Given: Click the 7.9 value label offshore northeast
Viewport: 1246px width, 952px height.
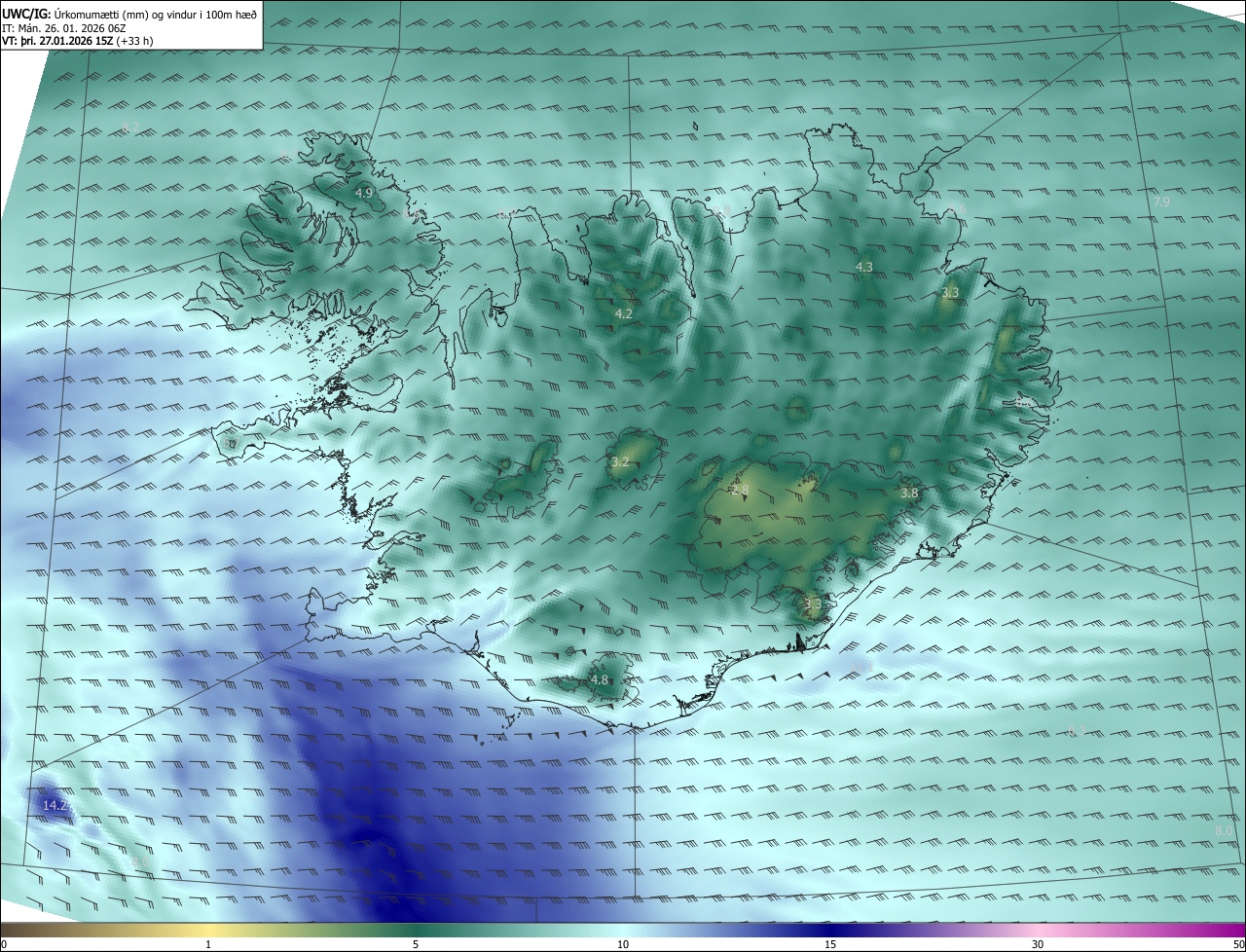Looking at the screenshot, I should point(1161,201).
